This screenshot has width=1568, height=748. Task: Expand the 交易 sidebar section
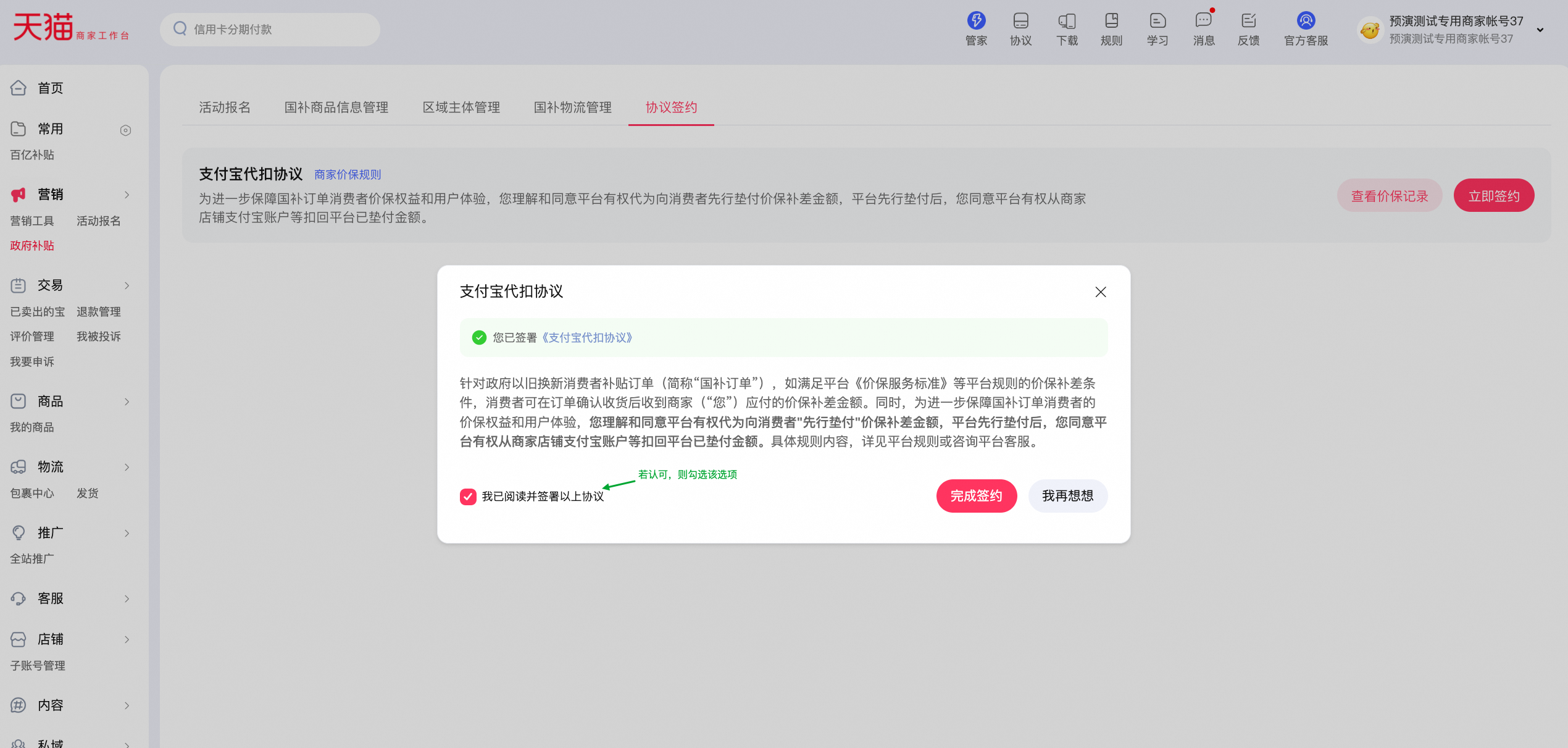(127, 285)
